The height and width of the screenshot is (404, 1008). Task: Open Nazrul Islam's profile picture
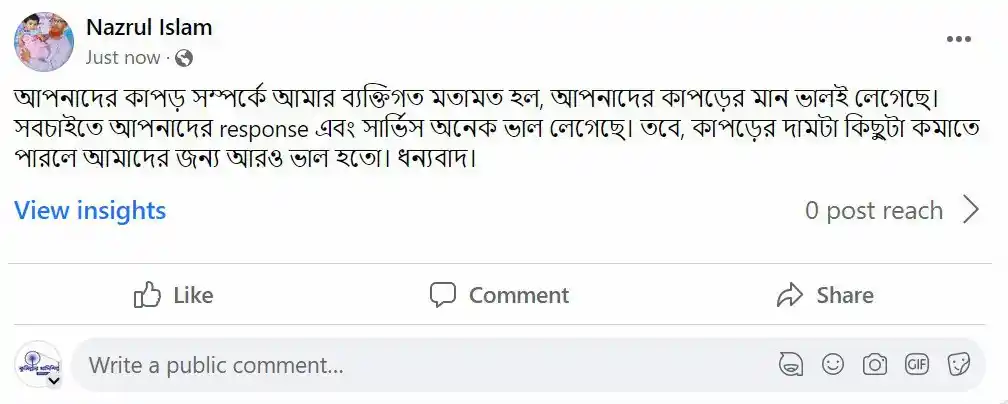coord(43,42)
